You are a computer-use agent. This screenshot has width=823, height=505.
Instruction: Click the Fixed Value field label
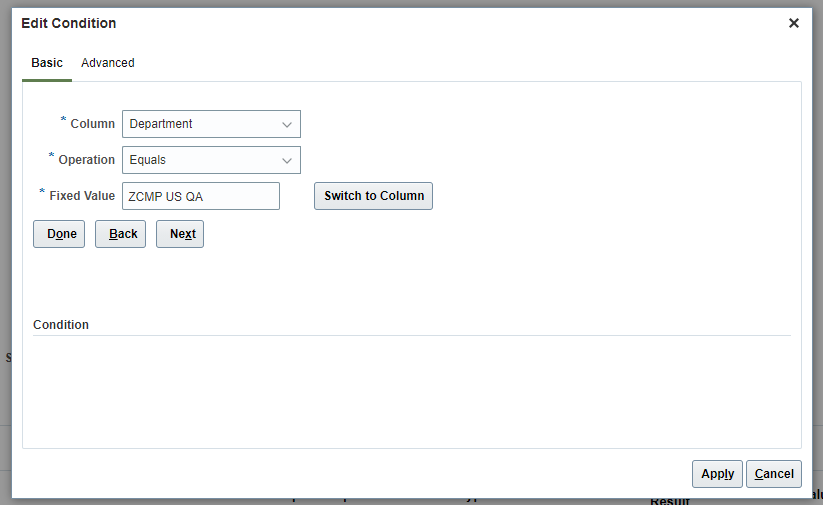pyautogui.click(x=82, y=196)
